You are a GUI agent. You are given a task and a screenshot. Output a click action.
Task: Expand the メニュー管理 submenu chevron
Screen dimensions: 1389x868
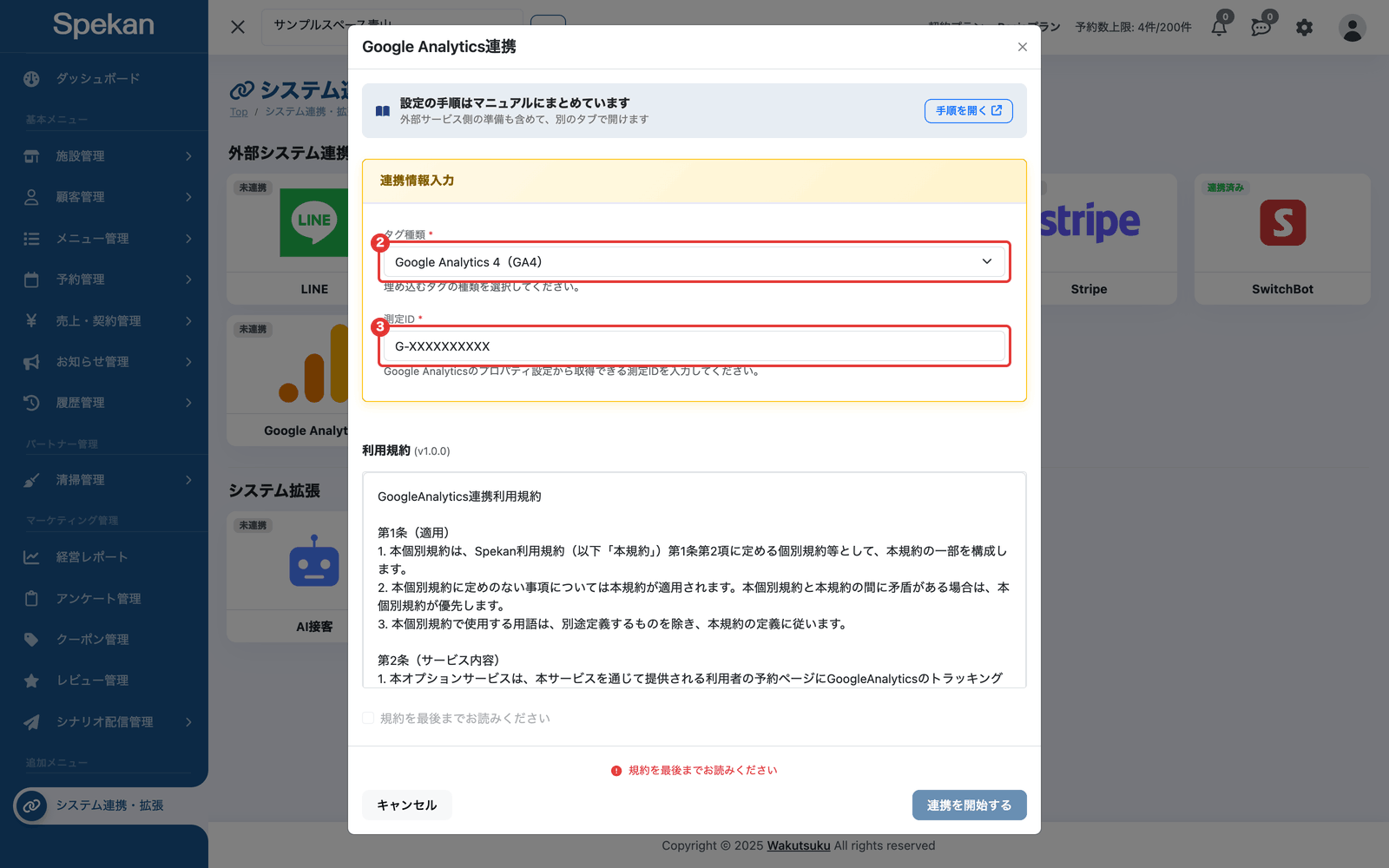coord(188,239)
